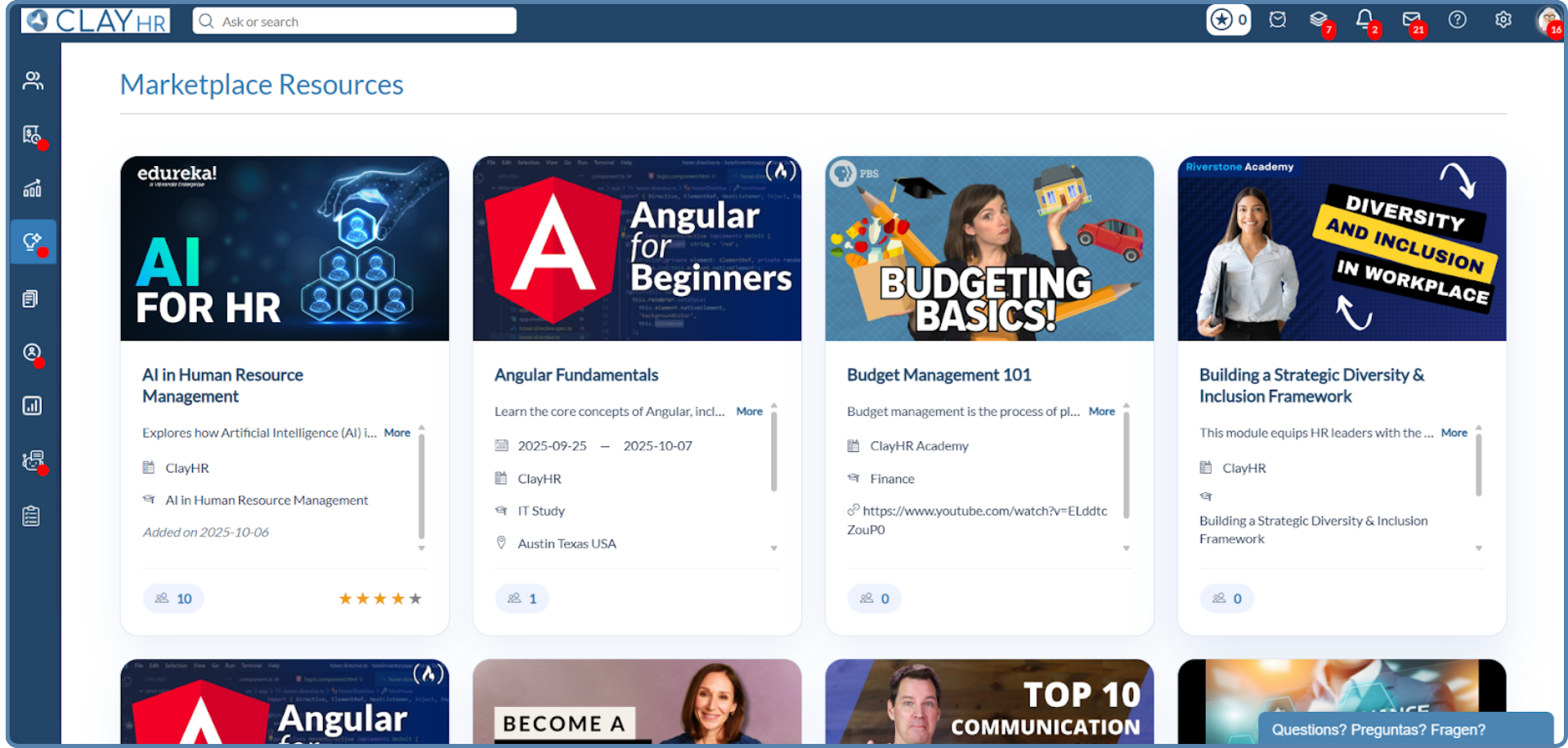
Task: Open the chatbot assistant sidebar icon
Action: point(33,460)
